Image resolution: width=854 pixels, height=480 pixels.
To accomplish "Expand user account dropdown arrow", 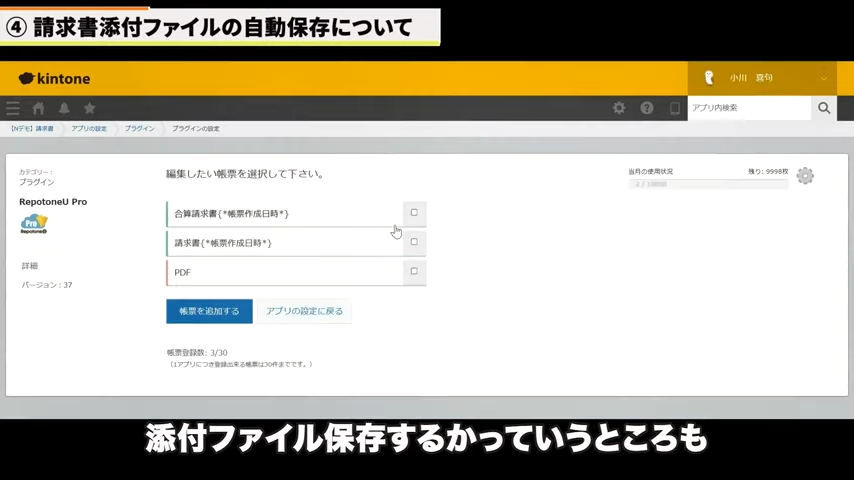I will pos(824,78).
